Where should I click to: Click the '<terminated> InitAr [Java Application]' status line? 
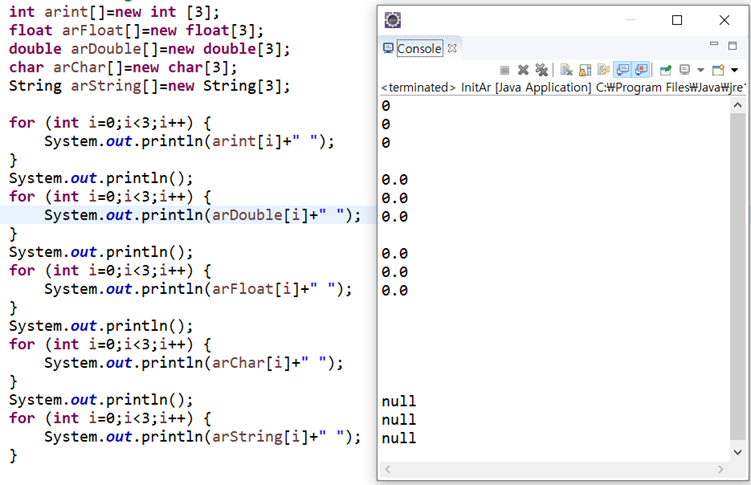(x=563, y=88)
